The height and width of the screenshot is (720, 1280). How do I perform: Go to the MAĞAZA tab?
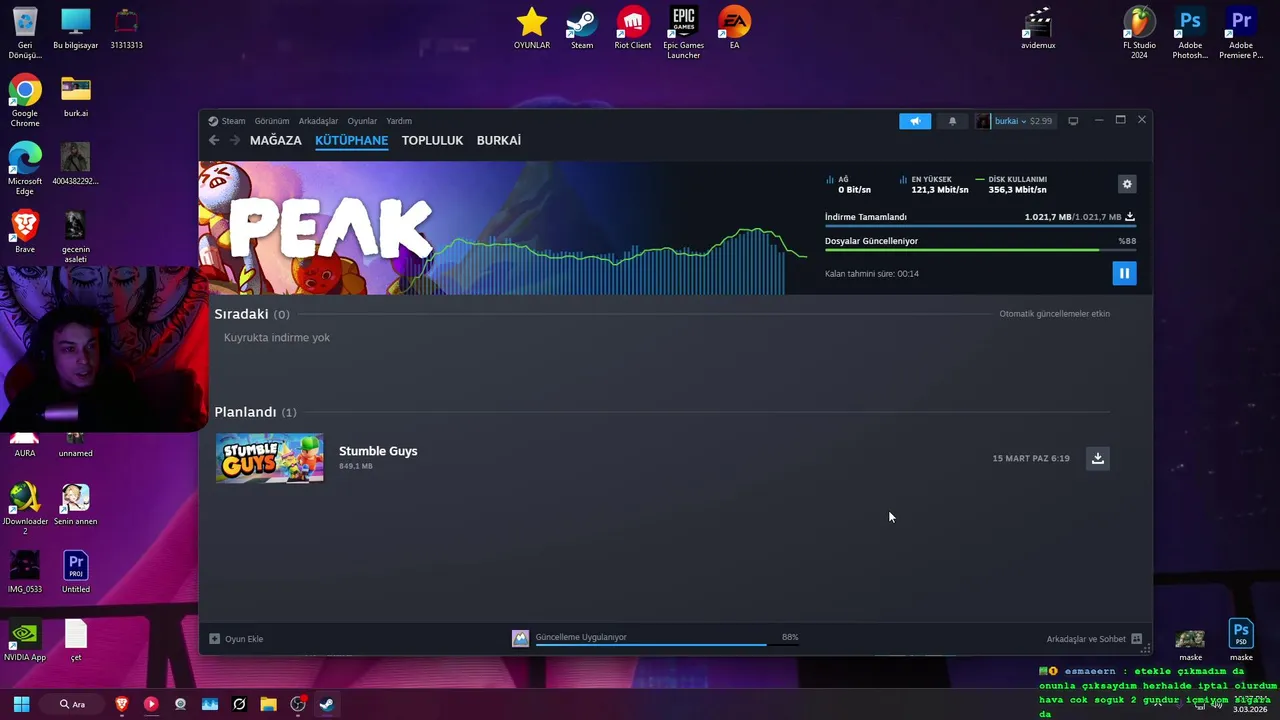(x=275, y=140)
